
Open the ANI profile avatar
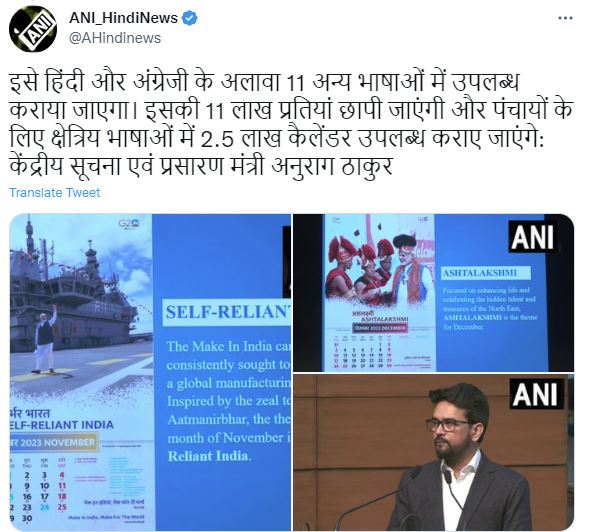[x=33, y=29]
